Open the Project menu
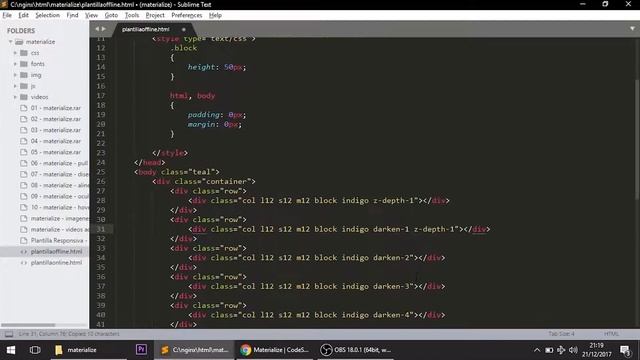 pos(155,15)
